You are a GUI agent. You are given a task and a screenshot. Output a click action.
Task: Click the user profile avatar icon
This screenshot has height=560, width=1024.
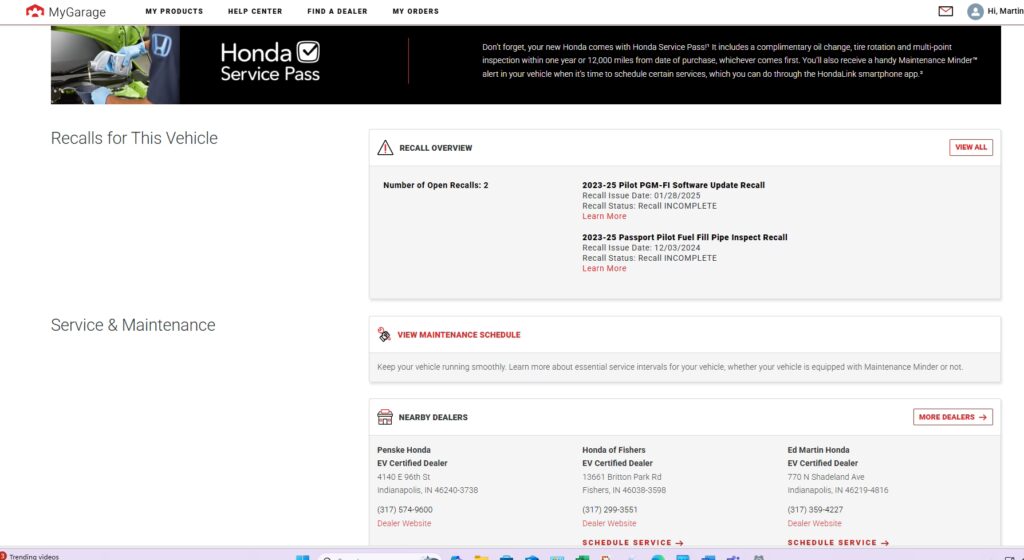point(975,12)
